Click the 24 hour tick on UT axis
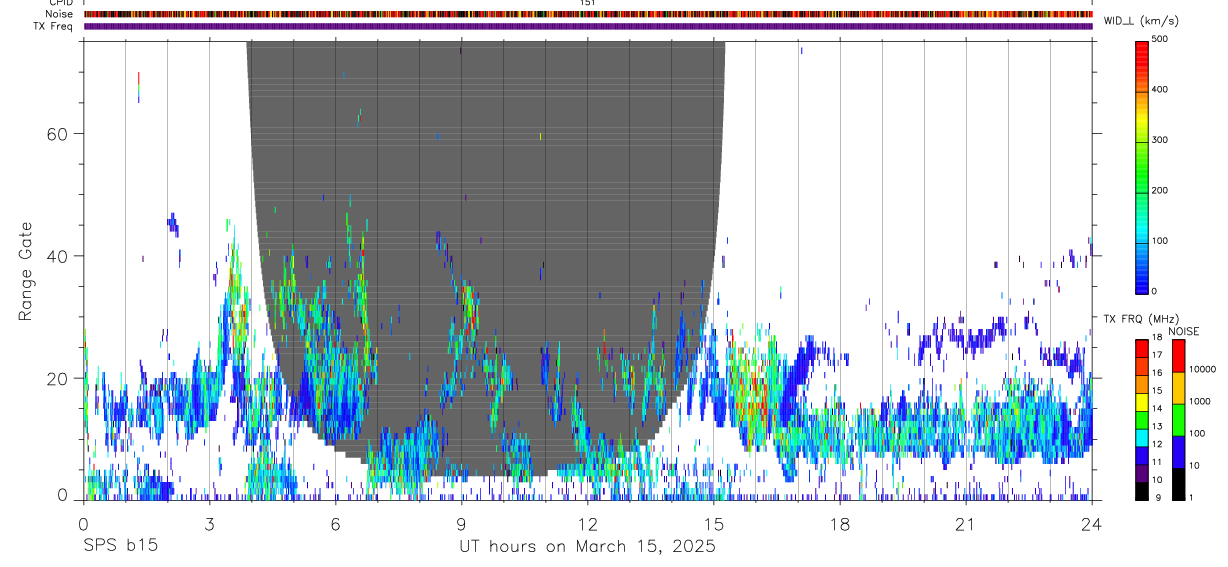Screen dimensions: 1228x567 pos(1091,523)
